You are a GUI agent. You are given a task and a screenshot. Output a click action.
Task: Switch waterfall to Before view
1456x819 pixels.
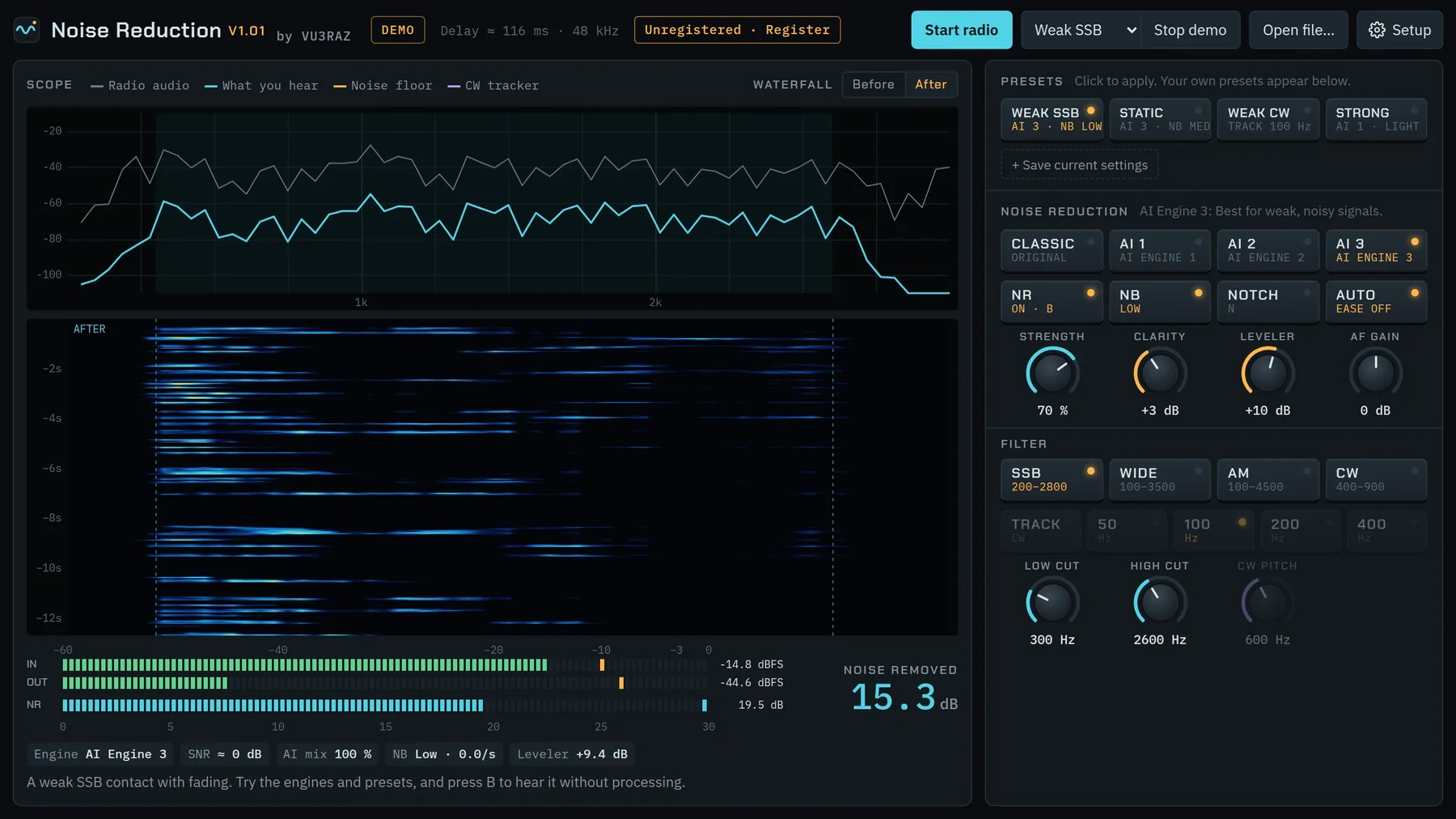(x=873, y=84)
